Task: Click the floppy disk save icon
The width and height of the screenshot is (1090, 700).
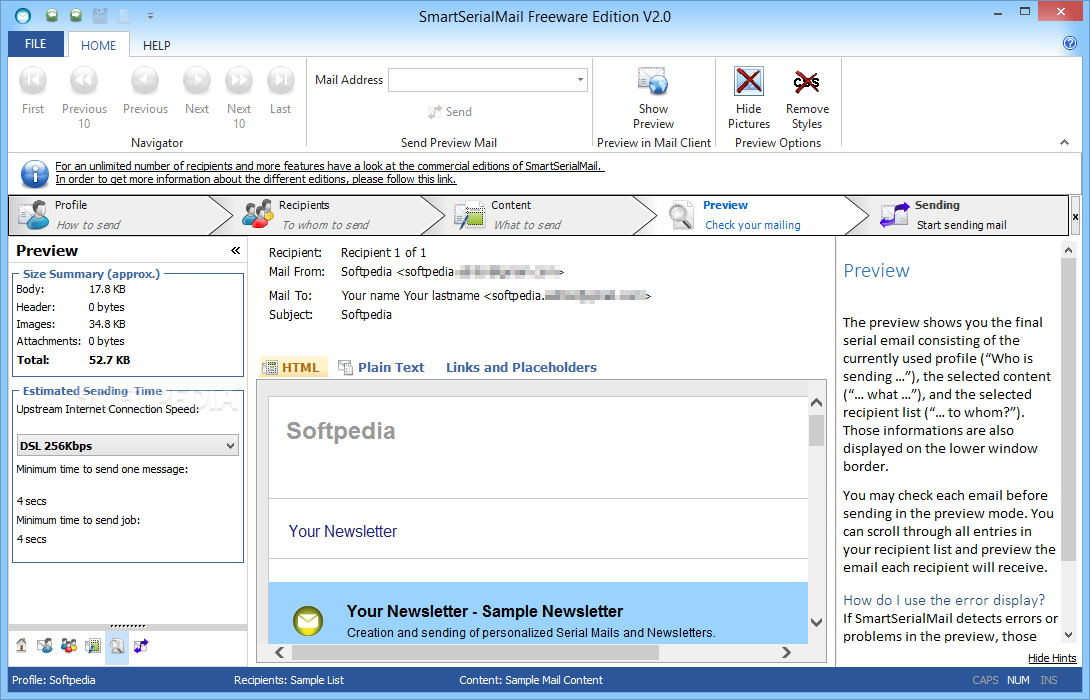Action: (100, 15)
